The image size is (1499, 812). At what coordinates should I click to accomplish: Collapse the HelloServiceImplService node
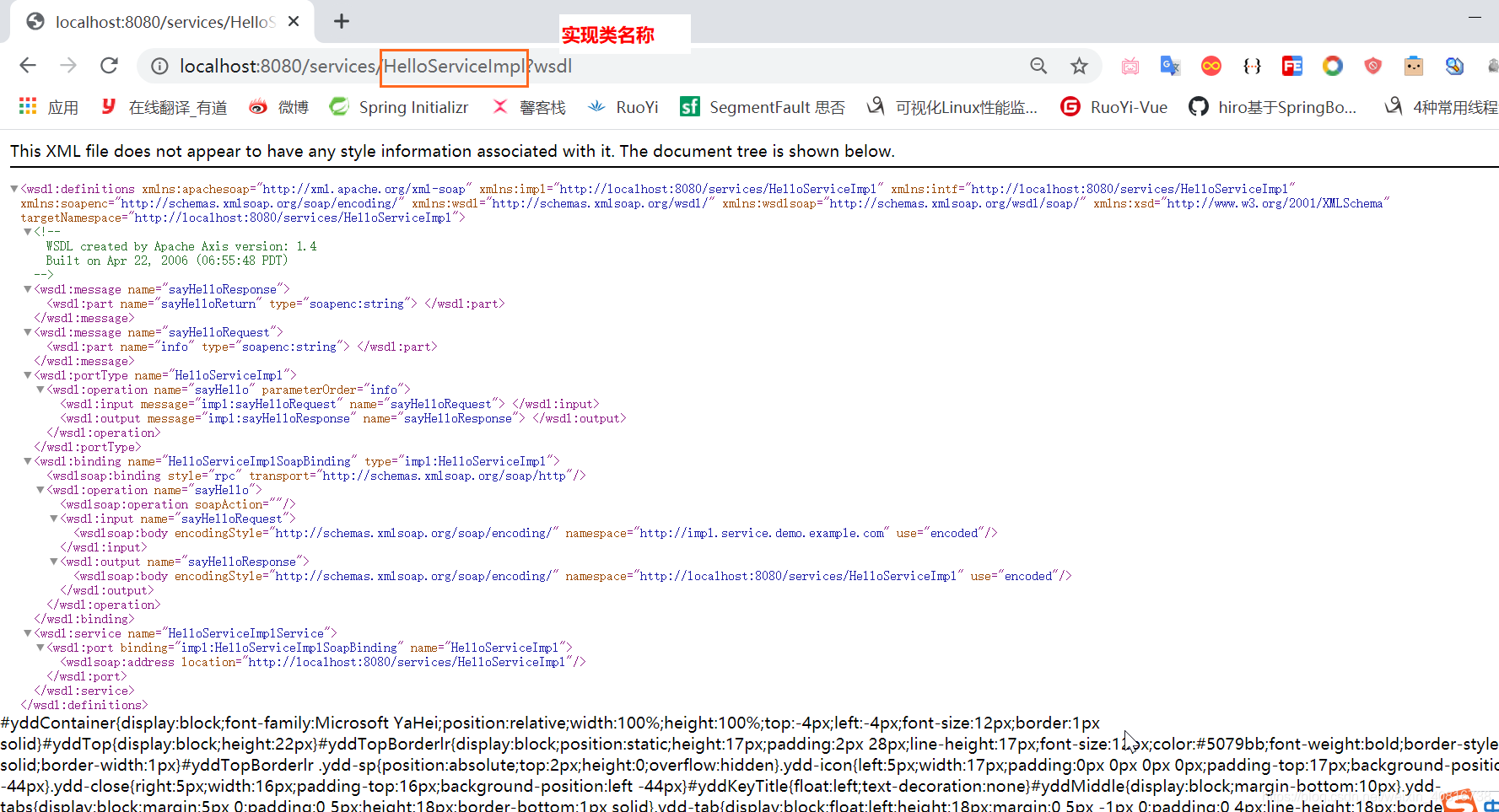[x=27, y=632]
